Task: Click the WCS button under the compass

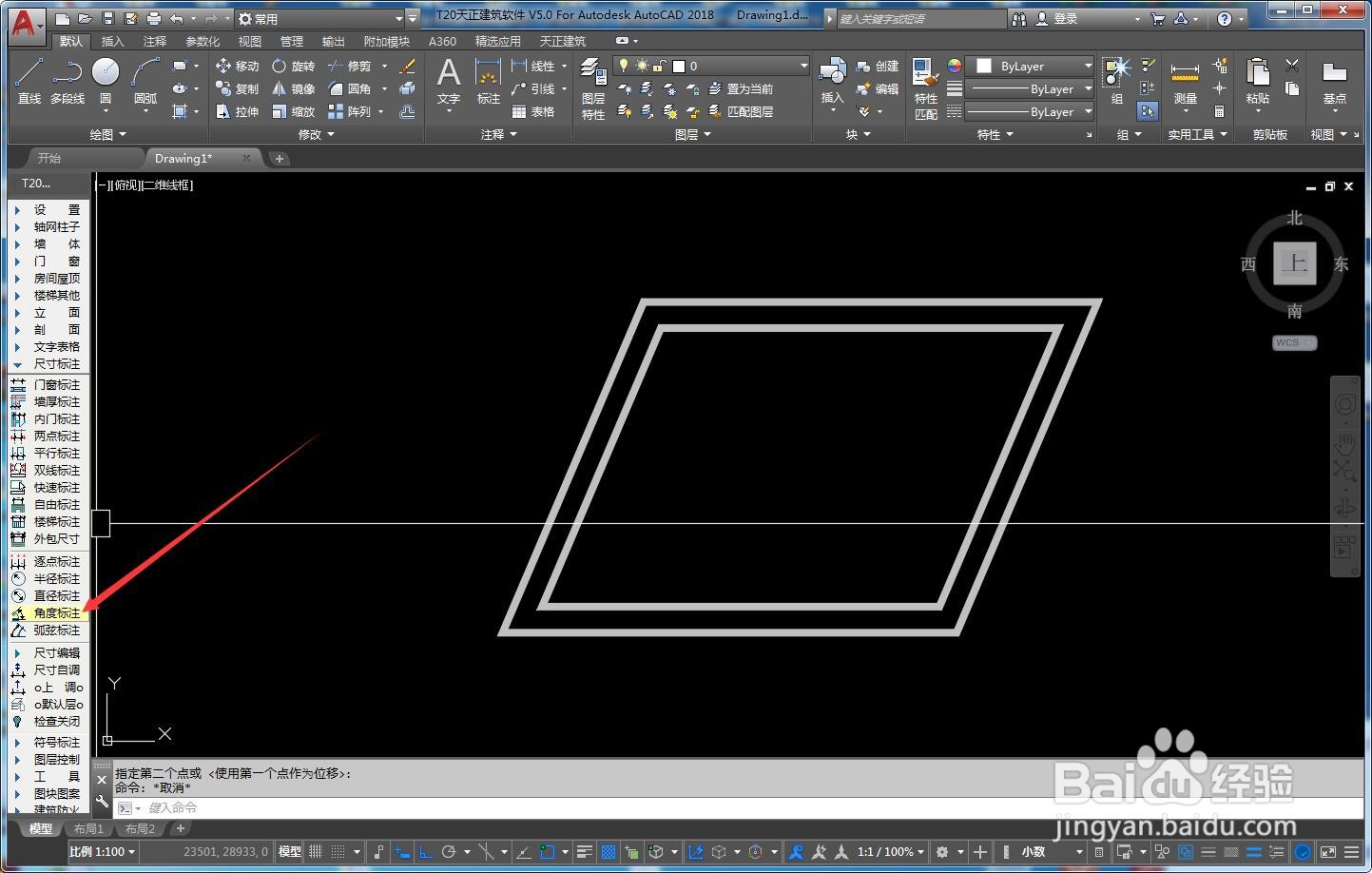Action: (x=1294, y=342)
